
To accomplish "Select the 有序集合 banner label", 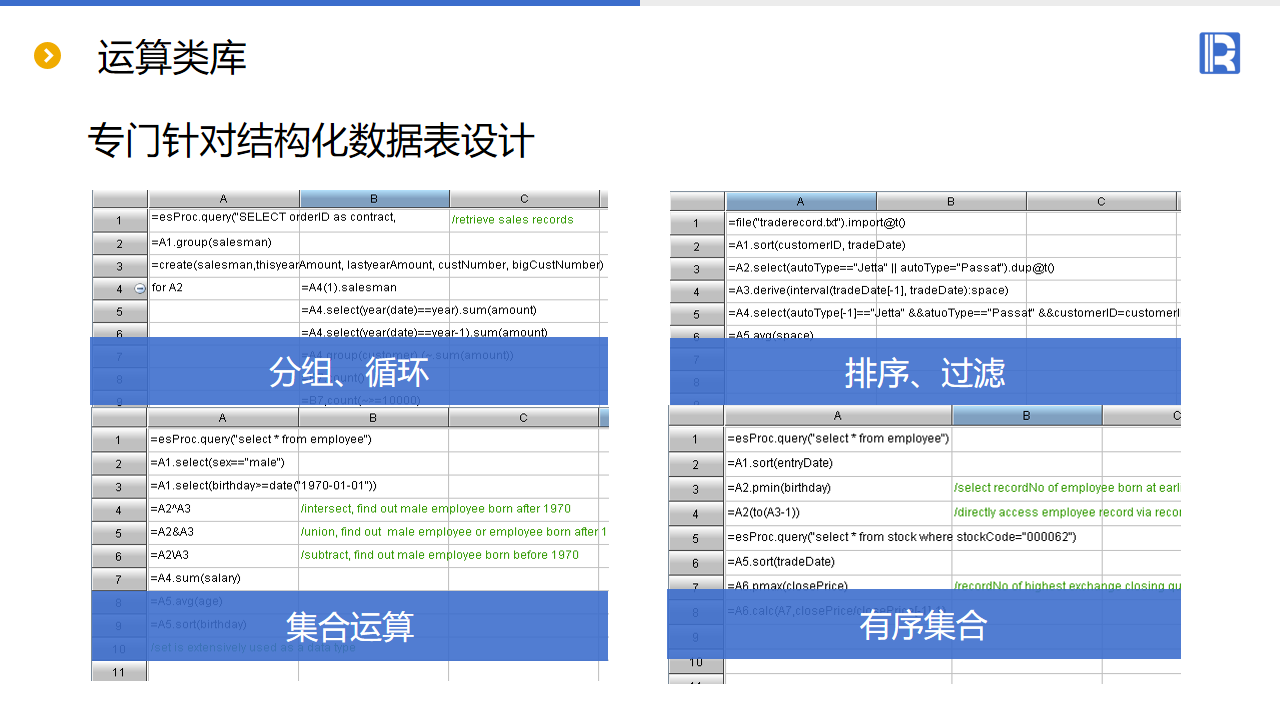I will click(923, 625).
